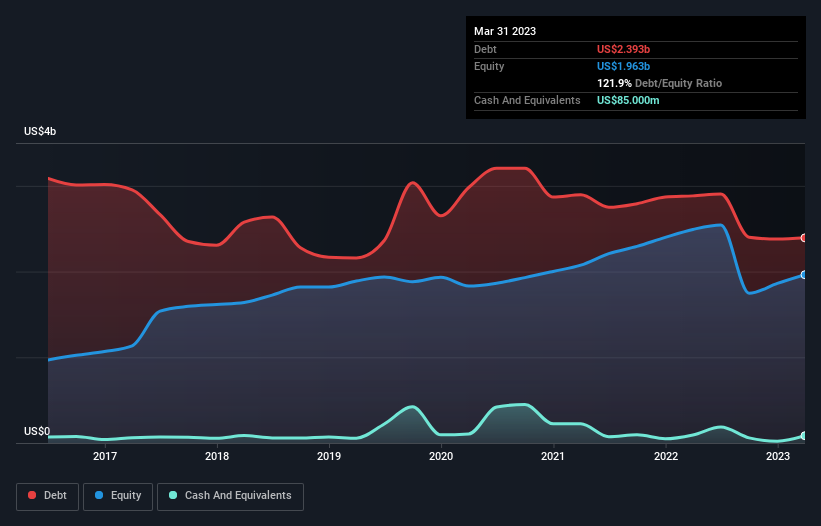This screenshot has width=821, height=526.
Task: Click the red Debt legend dot
Action: tap(32, 495)
